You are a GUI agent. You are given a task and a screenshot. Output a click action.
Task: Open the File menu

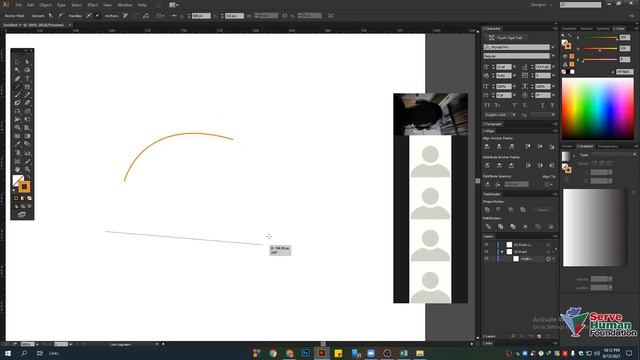click(18, 5)
